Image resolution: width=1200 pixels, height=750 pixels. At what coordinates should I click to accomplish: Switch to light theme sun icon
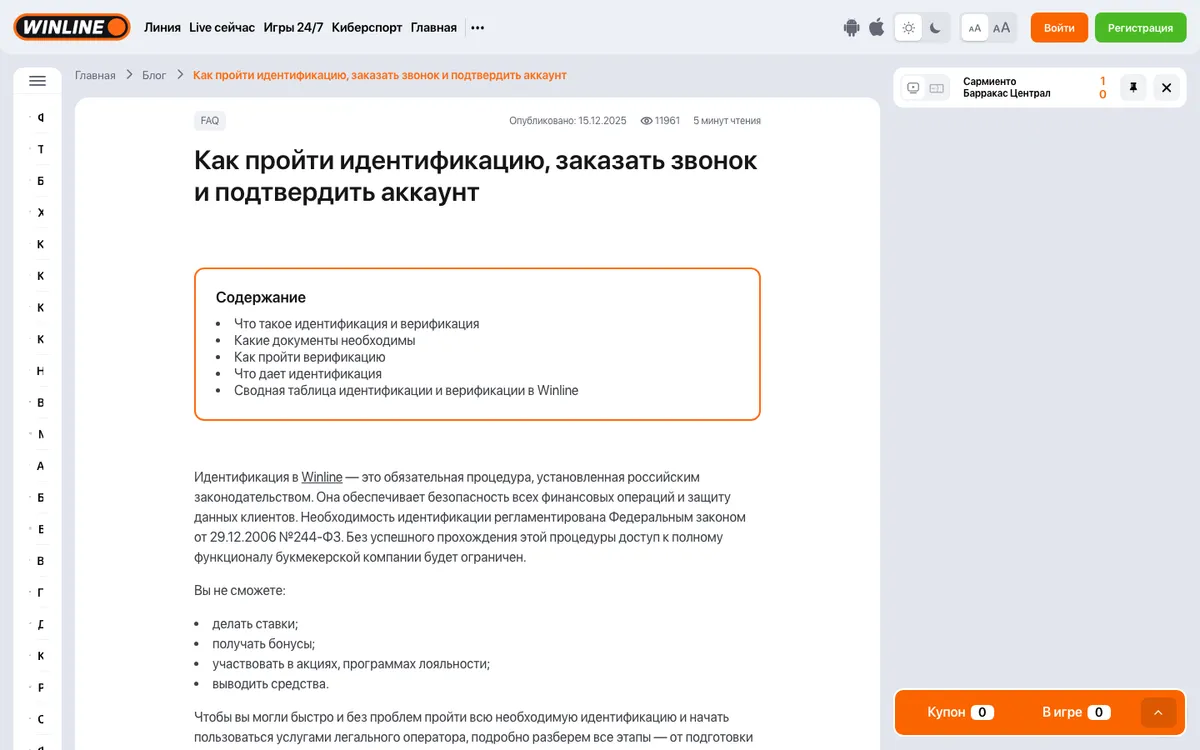(908, 28)
